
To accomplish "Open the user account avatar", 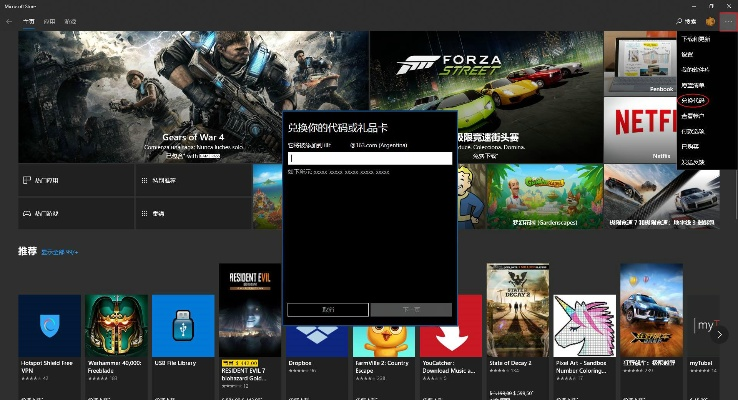I will tap(710, 21).
